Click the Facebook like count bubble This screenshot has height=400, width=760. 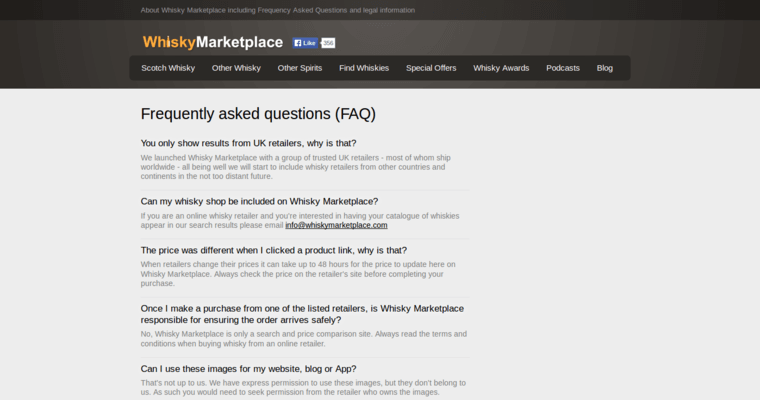pyautogui.click(x=328, y=43)
